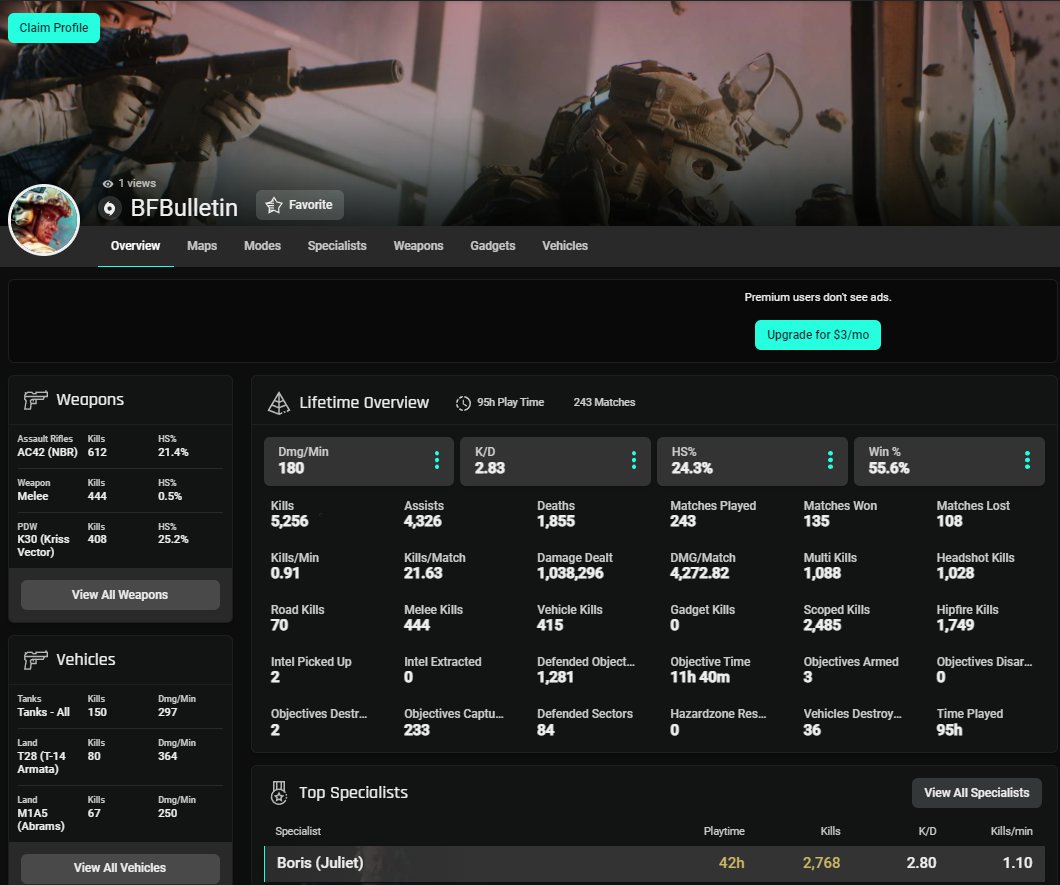The image size is (1060, 885).
Task: Switch to the Maps tab
Action: pyautogui.click(x=202, y=246)
